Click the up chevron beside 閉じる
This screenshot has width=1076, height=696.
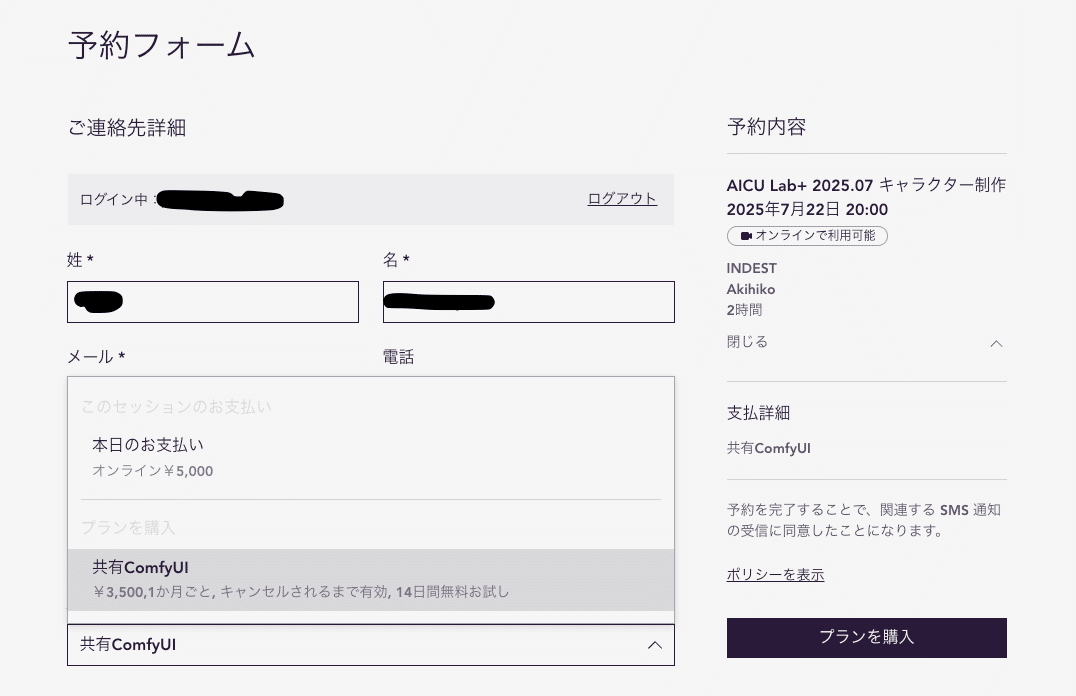(x=996, y=343)
